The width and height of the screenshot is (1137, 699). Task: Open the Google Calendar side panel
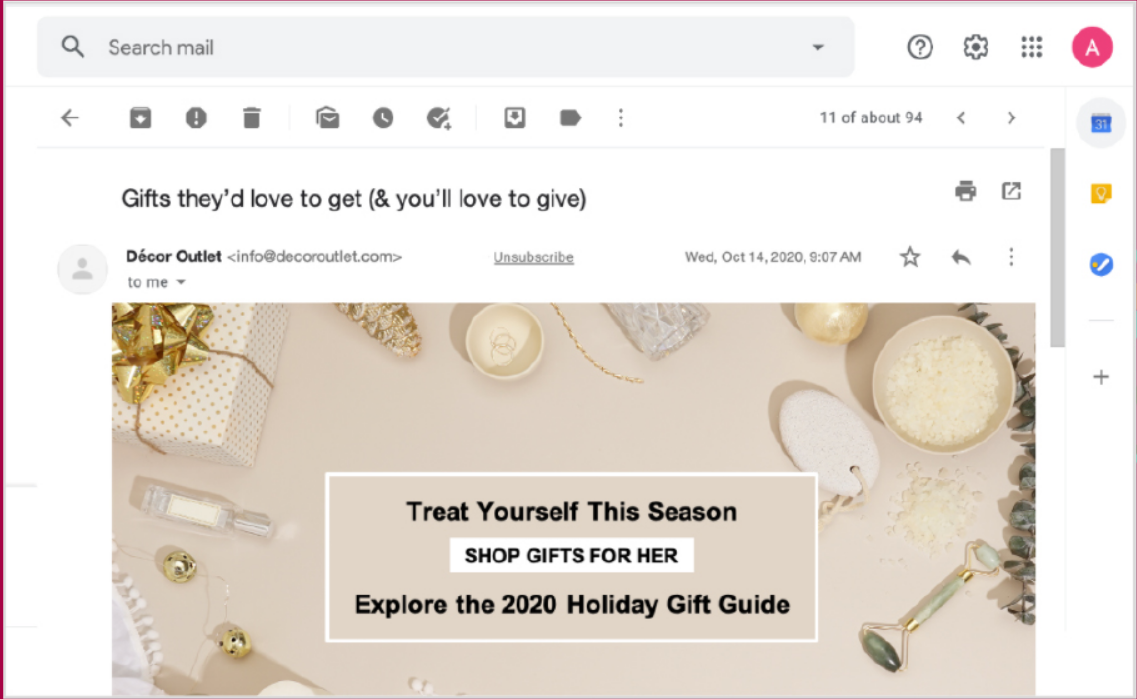(x=1101, y=123)
